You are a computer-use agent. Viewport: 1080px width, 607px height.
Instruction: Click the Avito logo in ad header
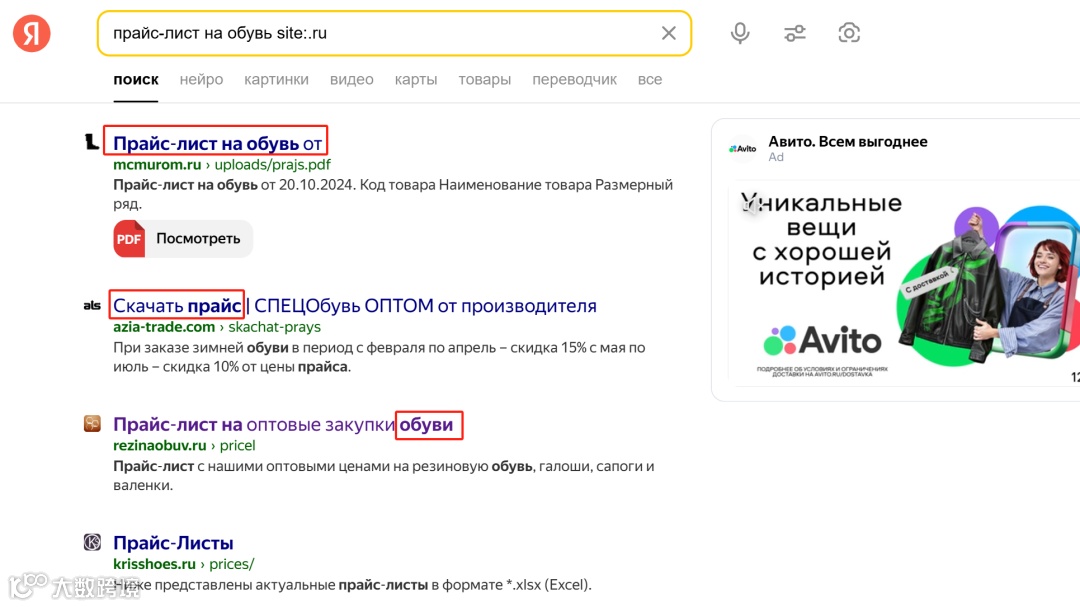point(742,148)
